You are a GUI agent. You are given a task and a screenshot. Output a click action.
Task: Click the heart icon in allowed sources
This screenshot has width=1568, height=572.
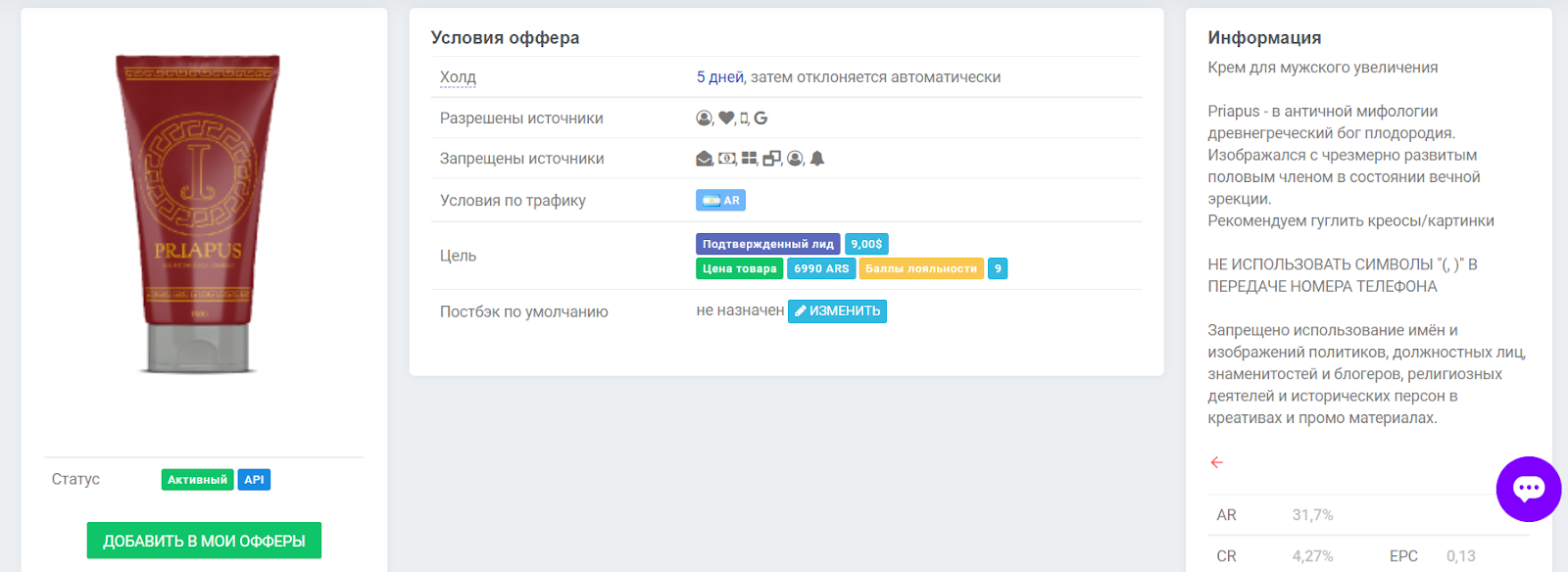tap(726, 119)
